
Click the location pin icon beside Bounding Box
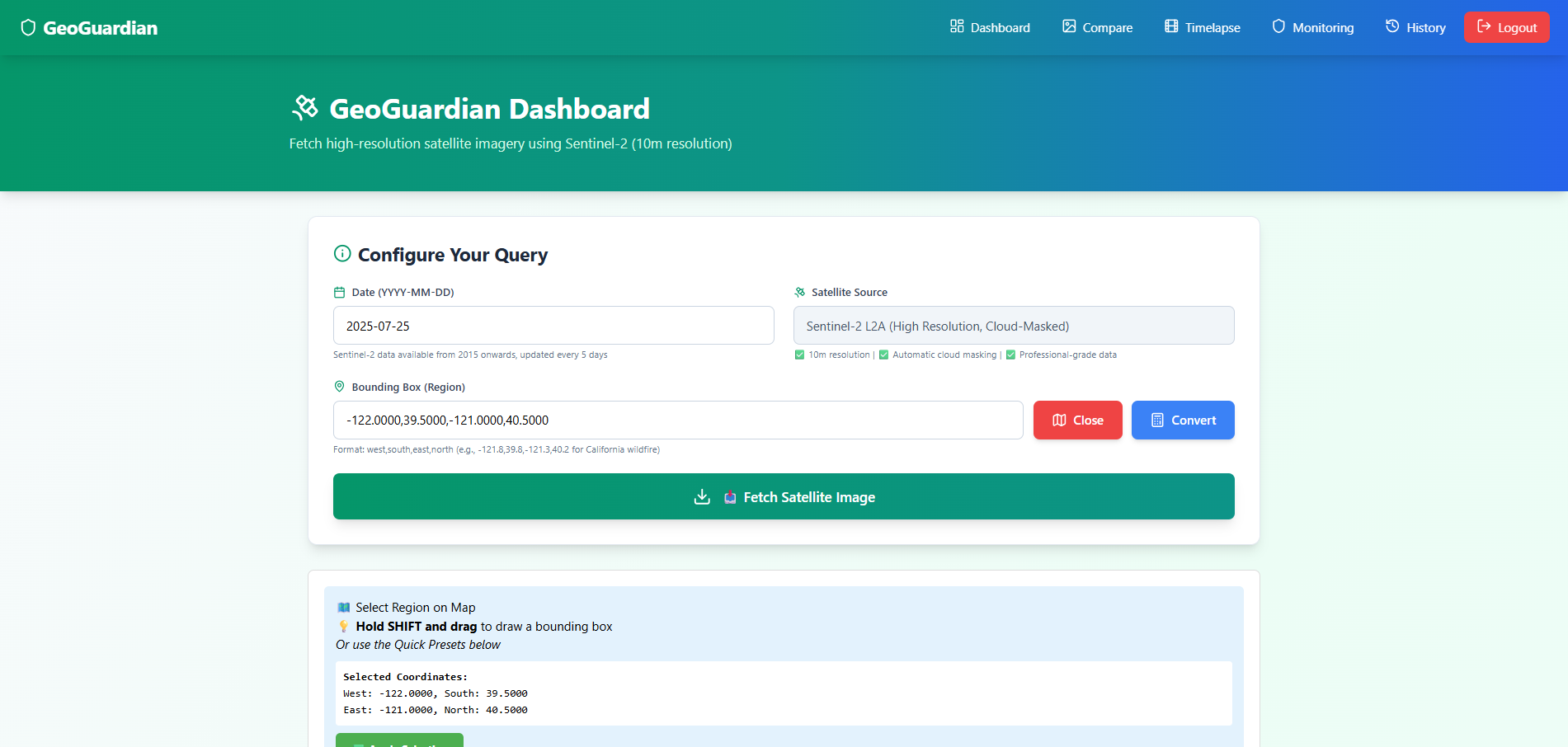[x=339, y=387]
